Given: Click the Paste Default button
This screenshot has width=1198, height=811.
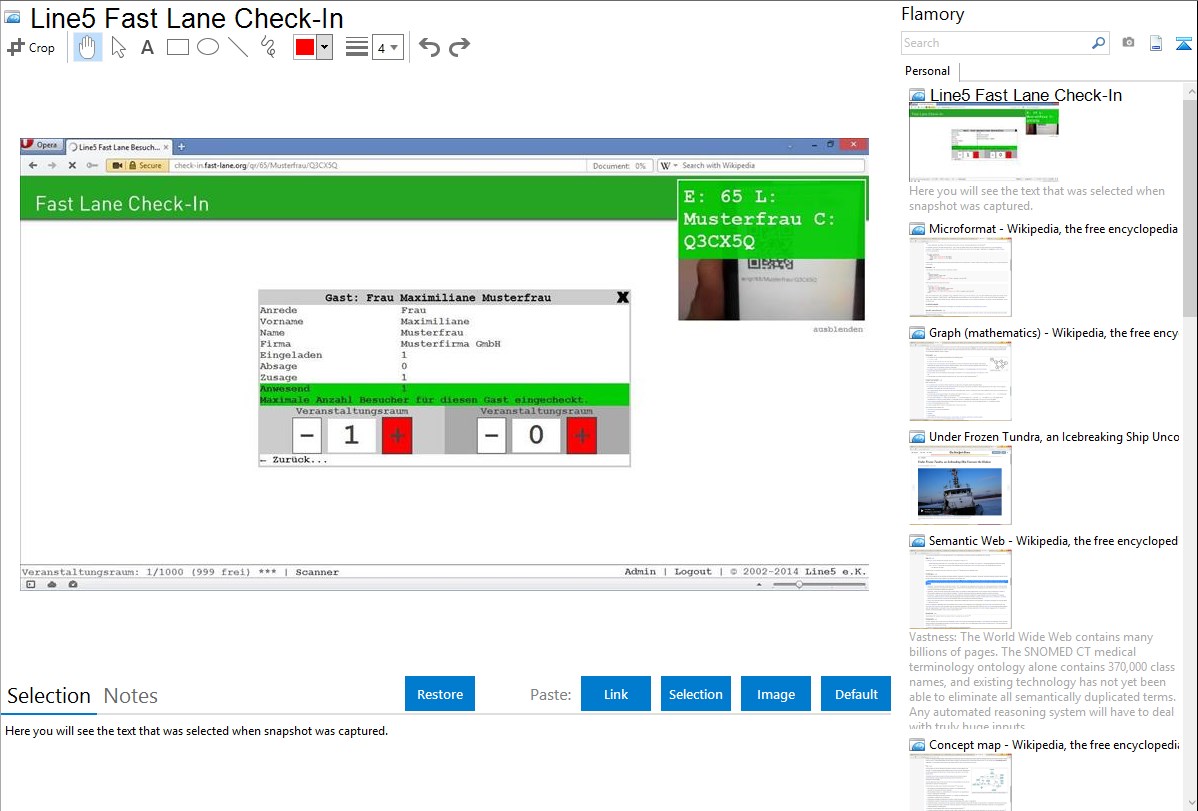Looking at the screenshot, I should [856, 693].
